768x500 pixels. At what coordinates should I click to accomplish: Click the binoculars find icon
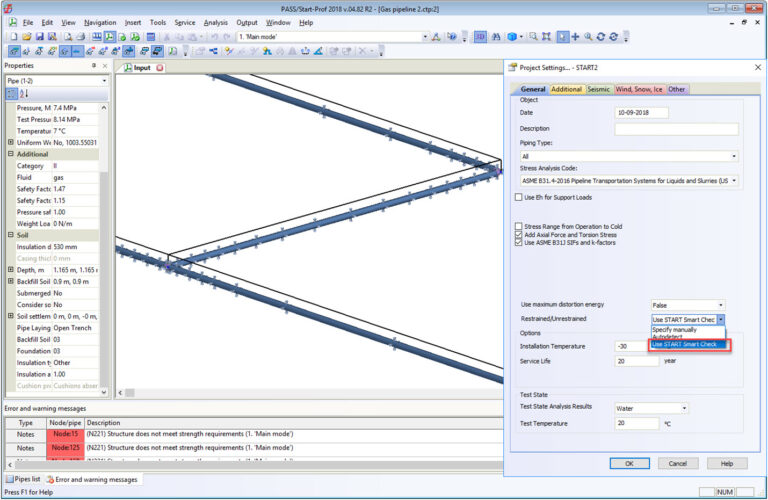click(496, 37)
